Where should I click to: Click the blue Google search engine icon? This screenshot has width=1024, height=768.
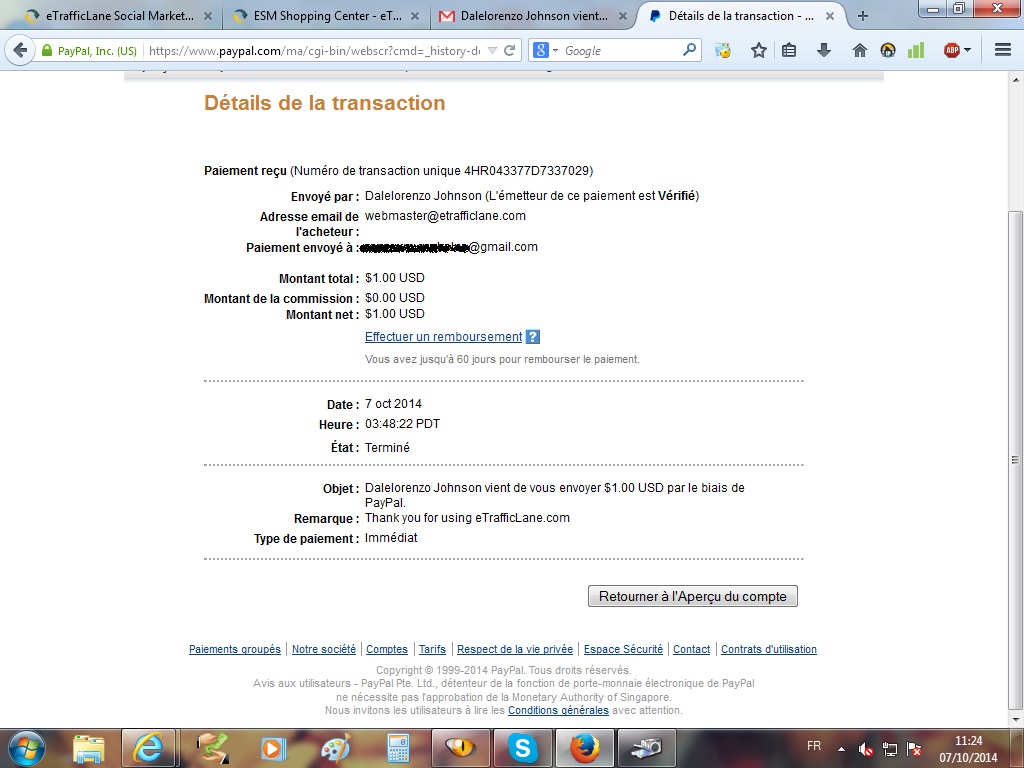[x=540, y=50]
